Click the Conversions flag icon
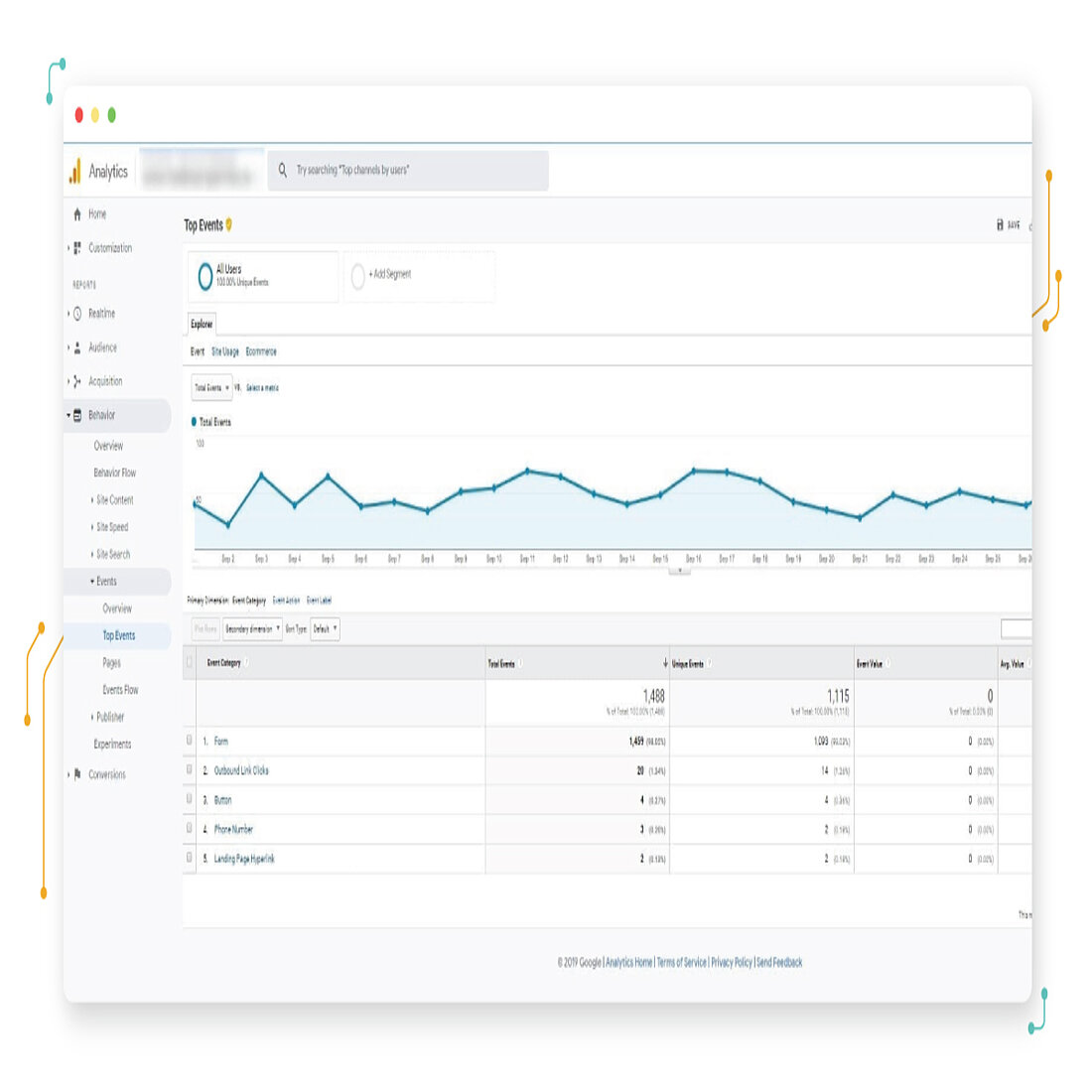This screenshot has width=1092, height=1092. (77, 774)
